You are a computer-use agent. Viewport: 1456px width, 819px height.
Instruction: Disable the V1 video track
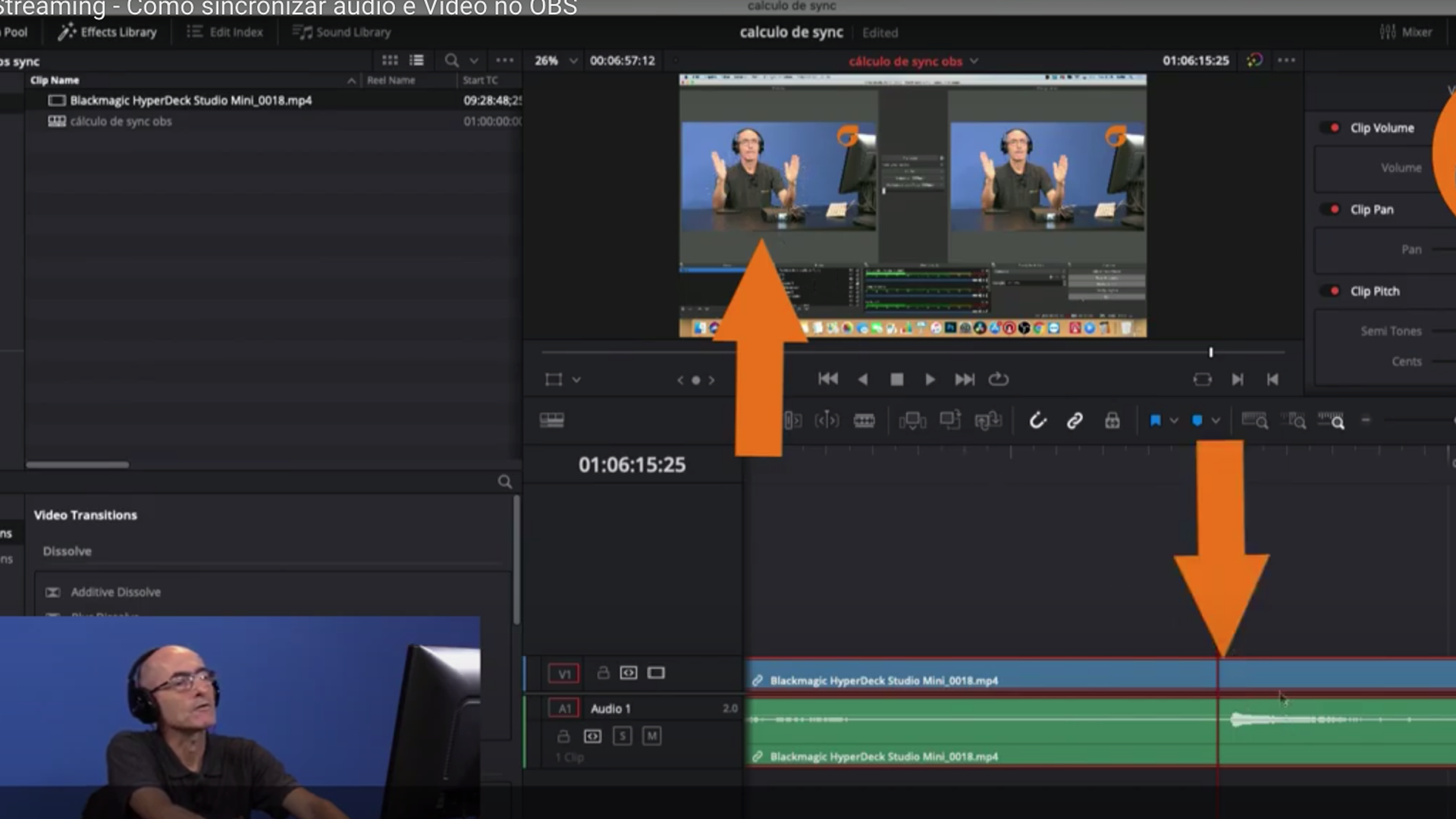(x=656, y=673)
